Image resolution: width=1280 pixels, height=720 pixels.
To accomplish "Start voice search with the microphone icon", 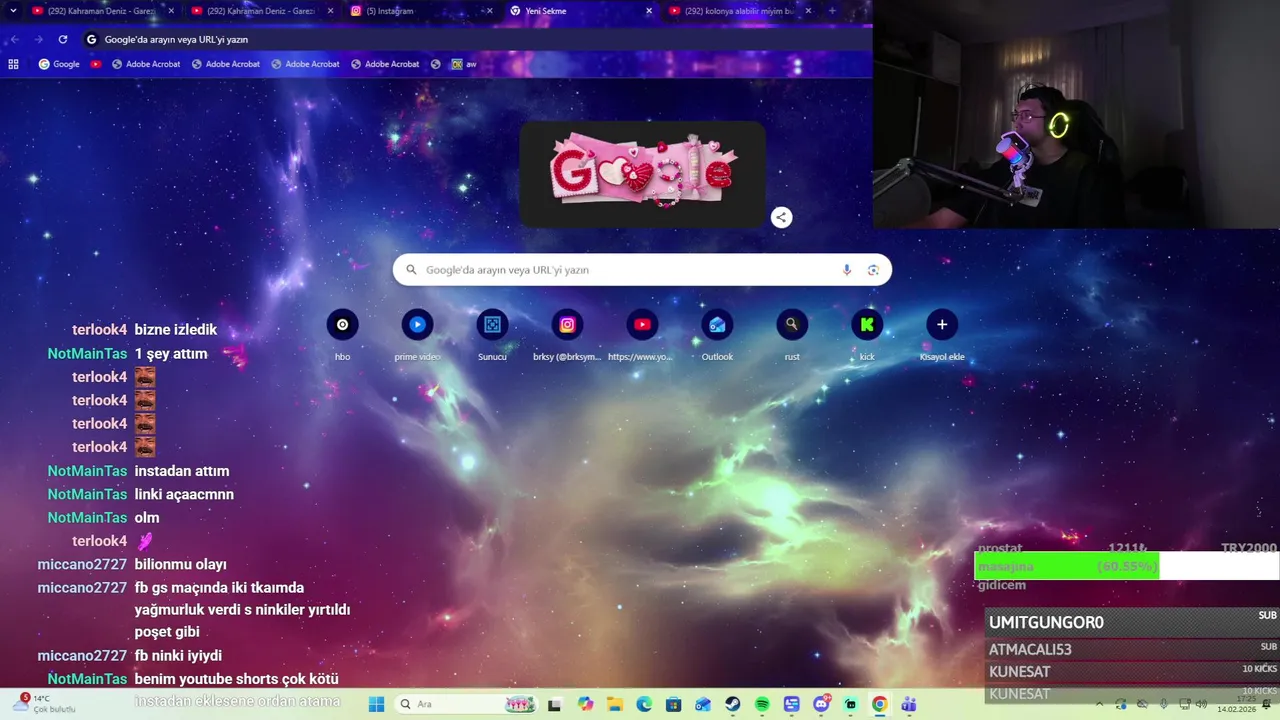I will point(847,270).
